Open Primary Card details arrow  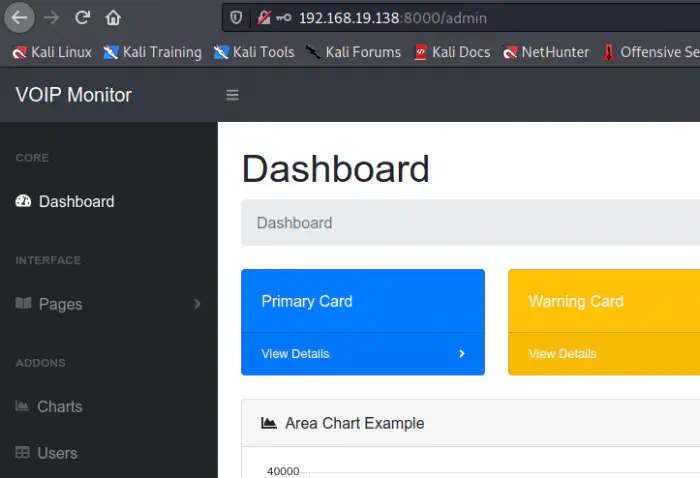coord(461,354)
